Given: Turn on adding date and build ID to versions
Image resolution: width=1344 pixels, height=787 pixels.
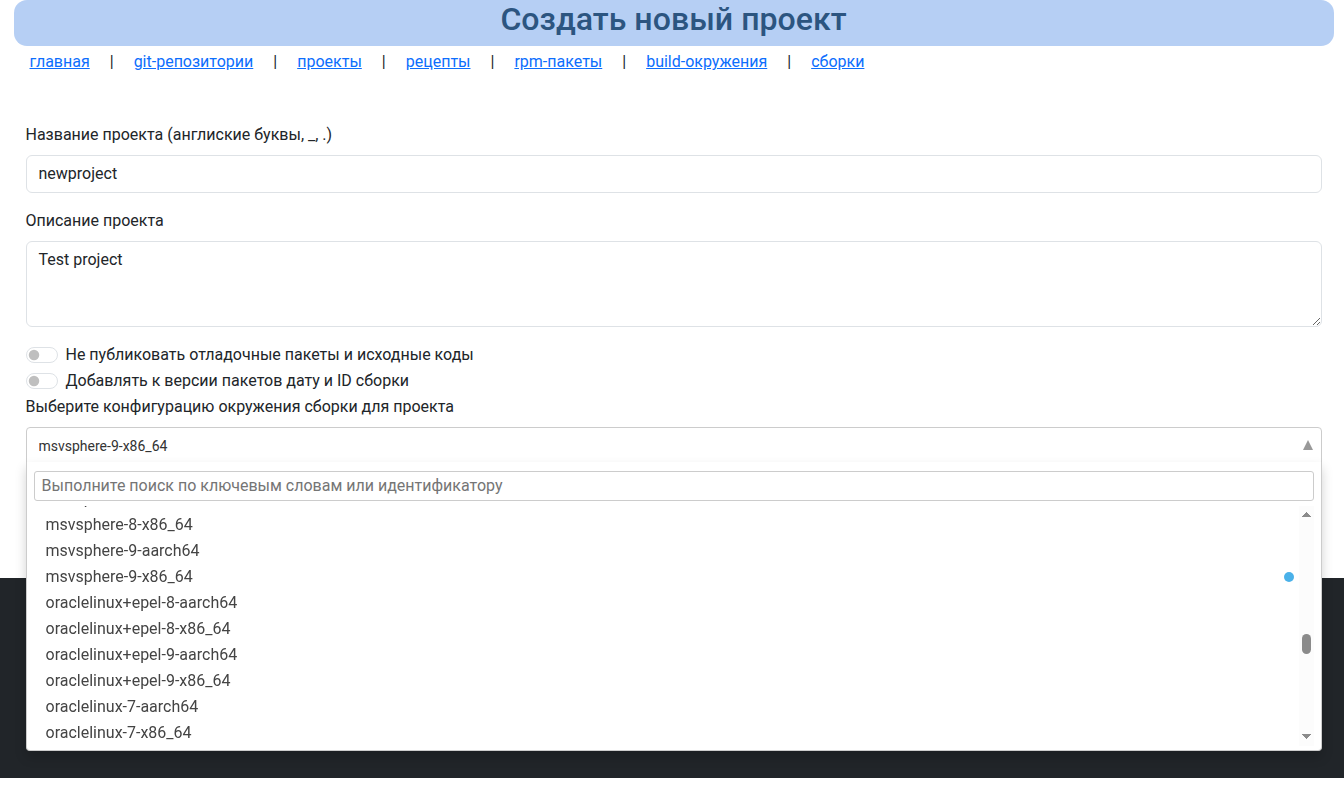Looking at the screenshot, I should [42, 380].
